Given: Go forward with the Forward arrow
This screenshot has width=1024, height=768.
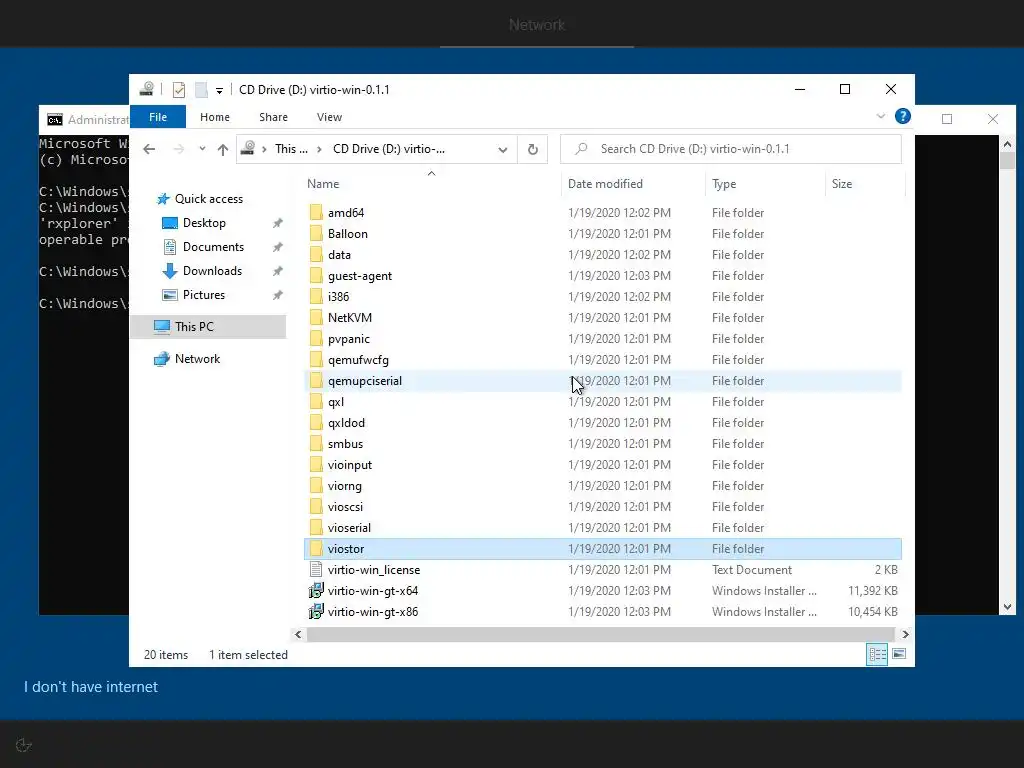Looking at the screenshot, I should [178, 149].
